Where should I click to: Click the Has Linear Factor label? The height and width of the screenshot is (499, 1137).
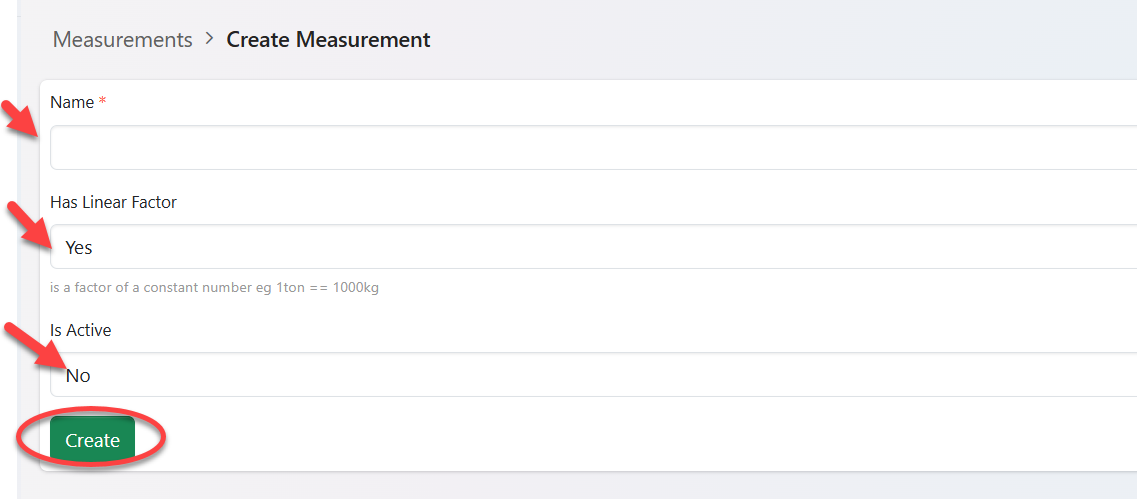(x=113, y=202)
